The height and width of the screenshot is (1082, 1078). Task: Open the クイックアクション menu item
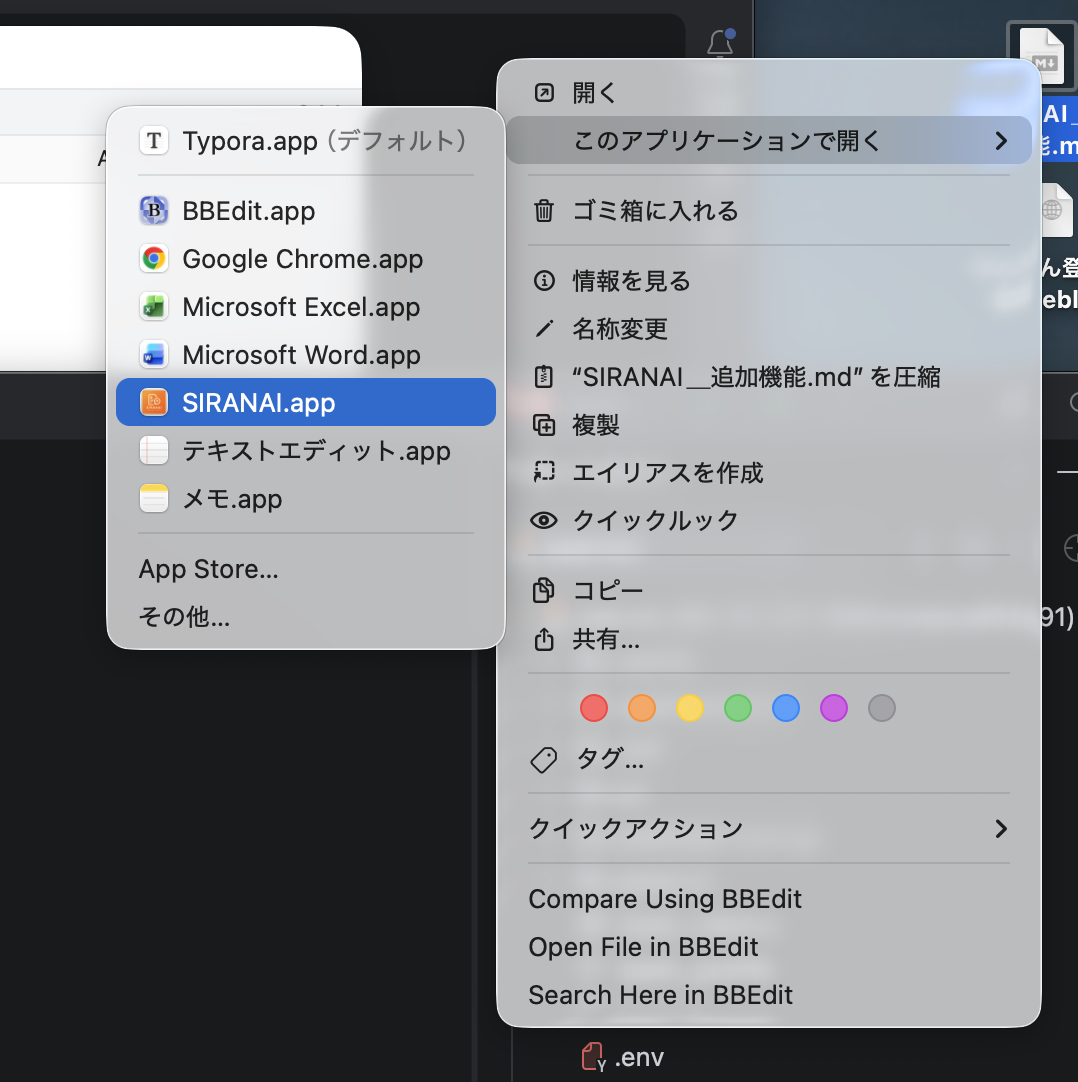(769, 829)
